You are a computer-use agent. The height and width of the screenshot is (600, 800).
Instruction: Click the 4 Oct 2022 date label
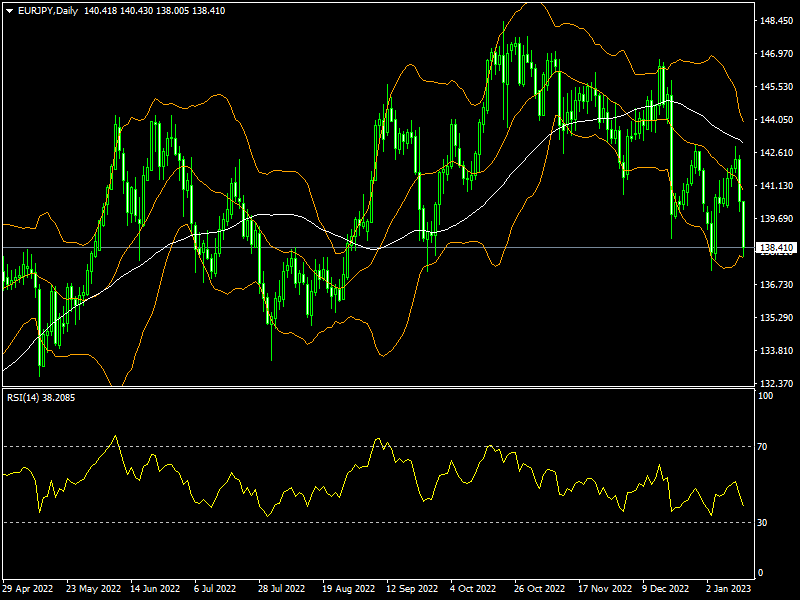(x=473, y=589)
